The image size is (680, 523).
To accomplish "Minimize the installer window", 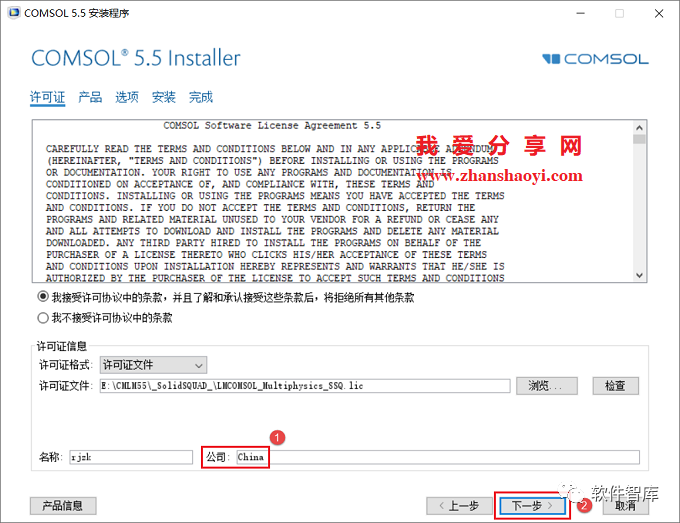I will [x=580, y=13].
